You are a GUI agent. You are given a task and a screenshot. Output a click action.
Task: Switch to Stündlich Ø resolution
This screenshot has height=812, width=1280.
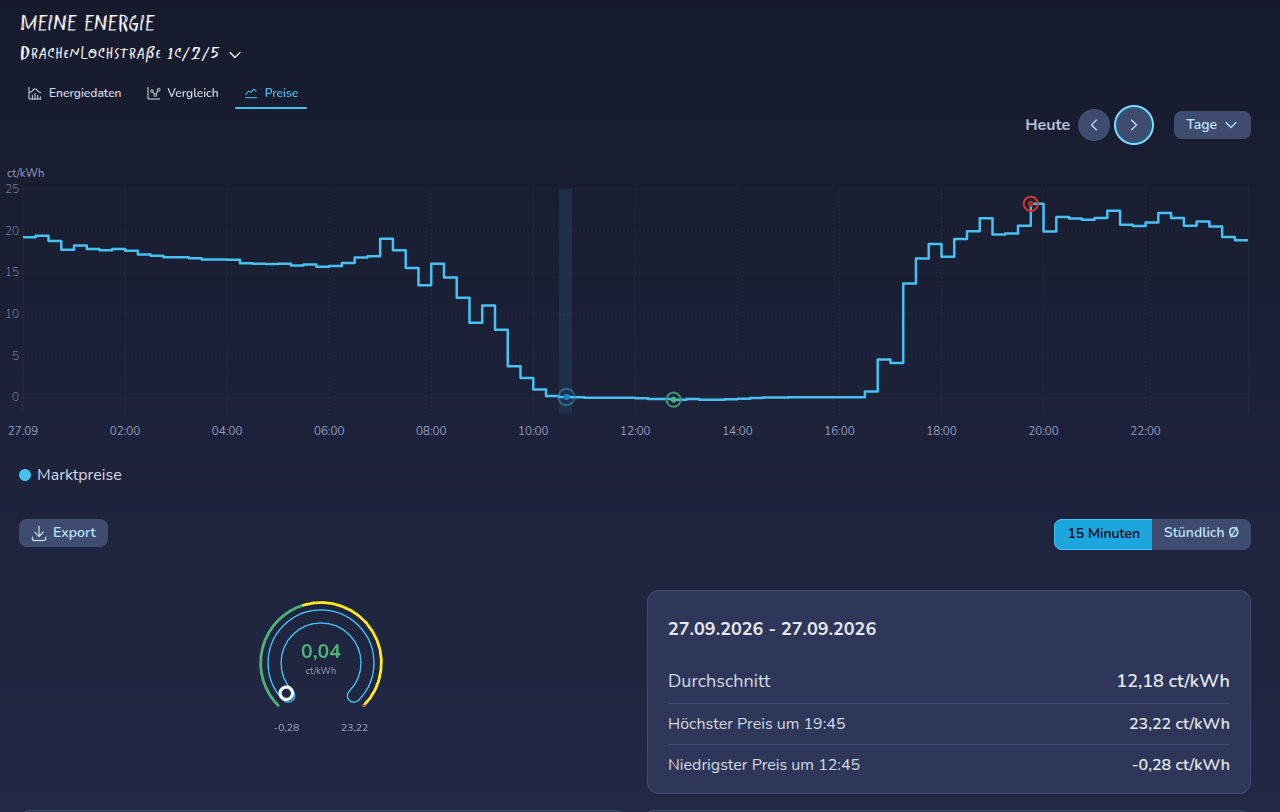[1201, 534]
